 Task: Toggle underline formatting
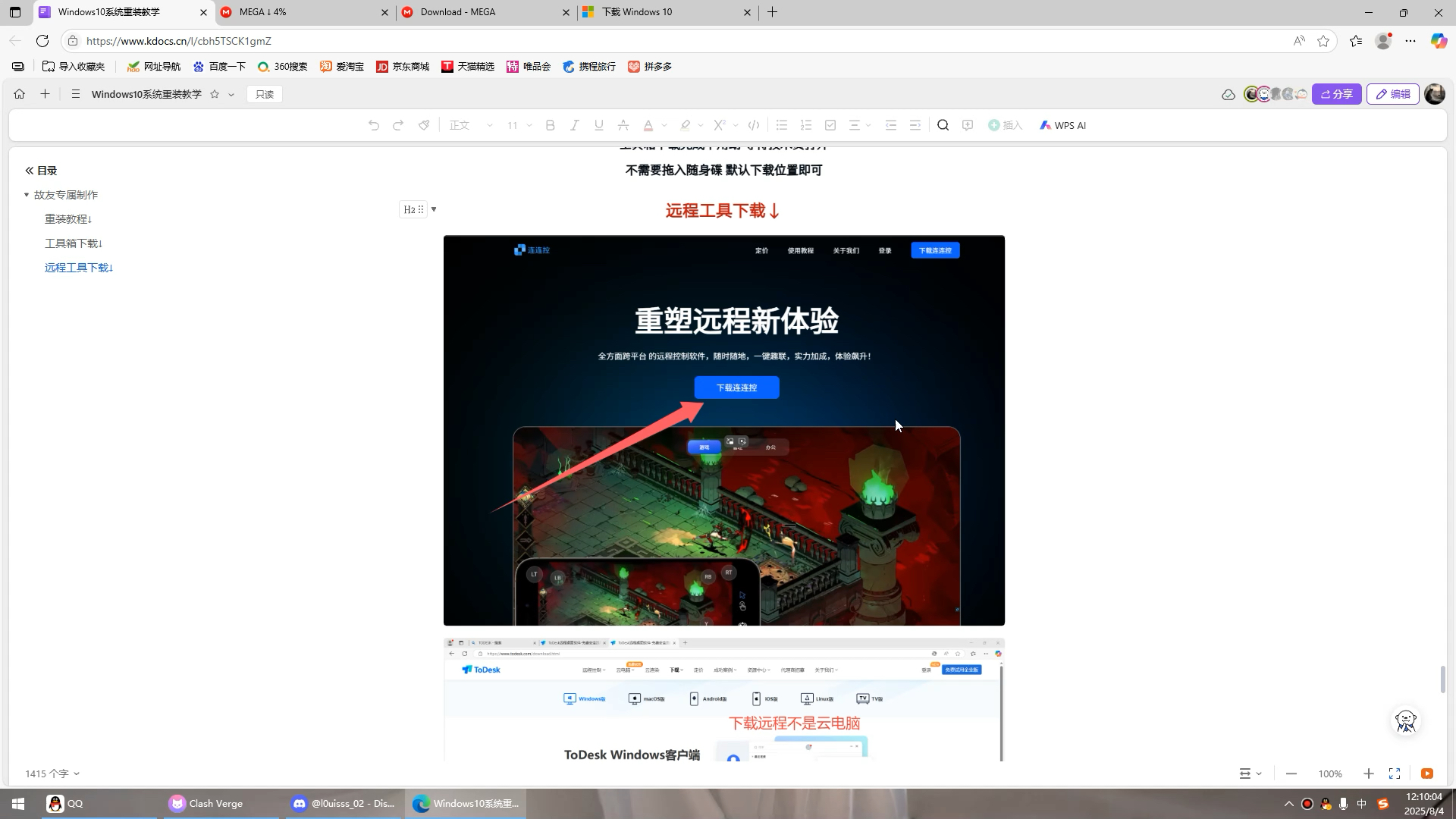coord(599,125)
